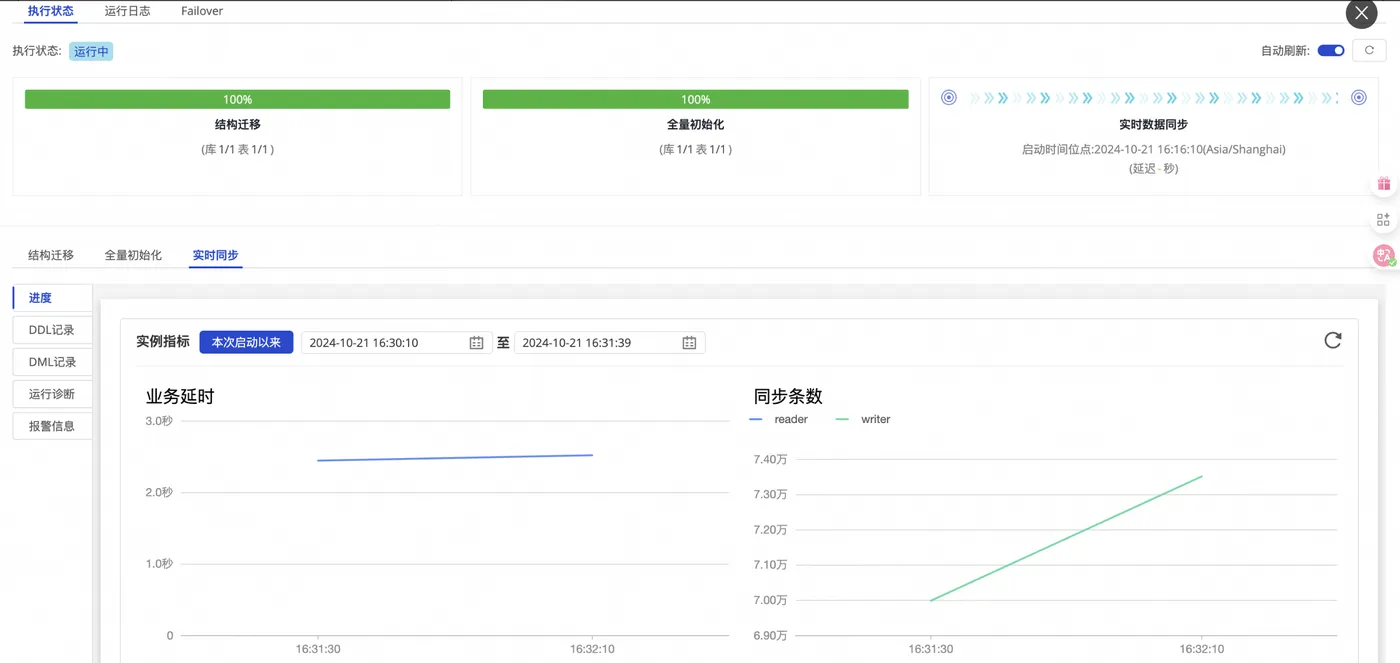
Task: Click the 业务延时 chart title
Action: [x=180, y=397]
